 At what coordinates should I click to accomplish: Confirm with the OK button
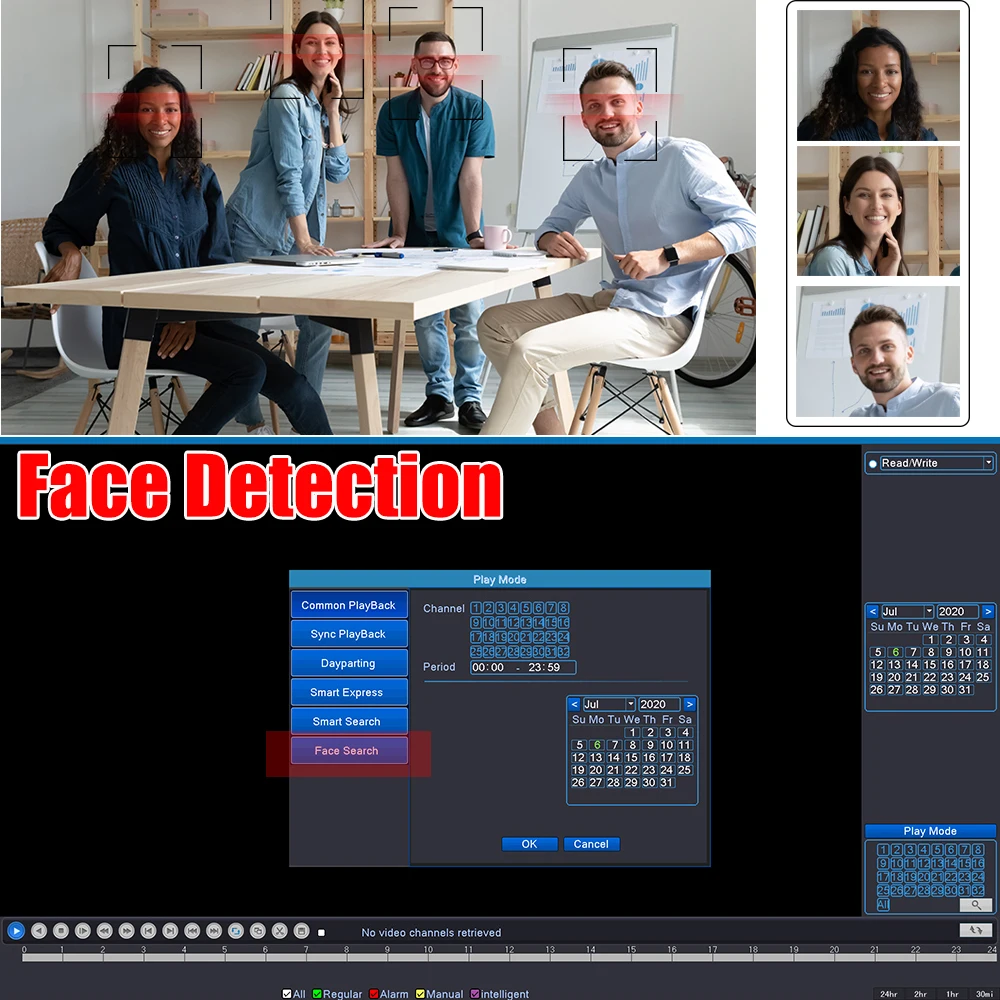click(x=529, y=844)
